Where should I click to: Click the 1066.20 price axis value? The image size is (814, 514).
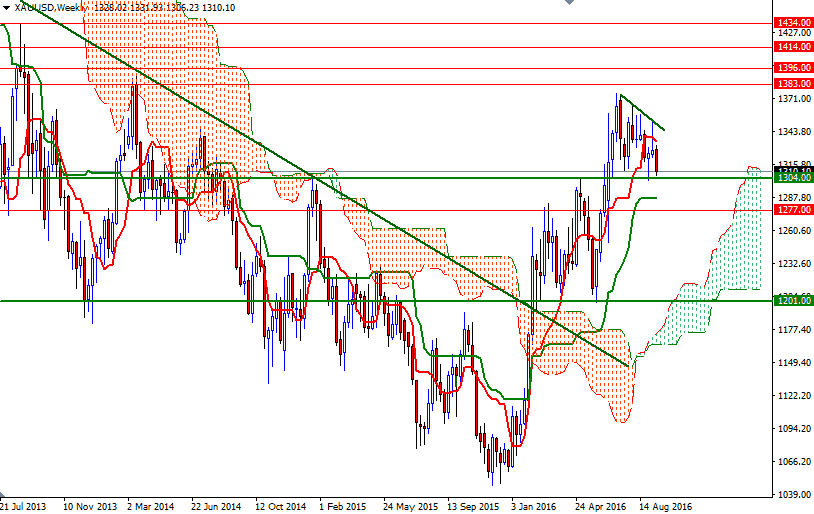click(x=794, y=462)
